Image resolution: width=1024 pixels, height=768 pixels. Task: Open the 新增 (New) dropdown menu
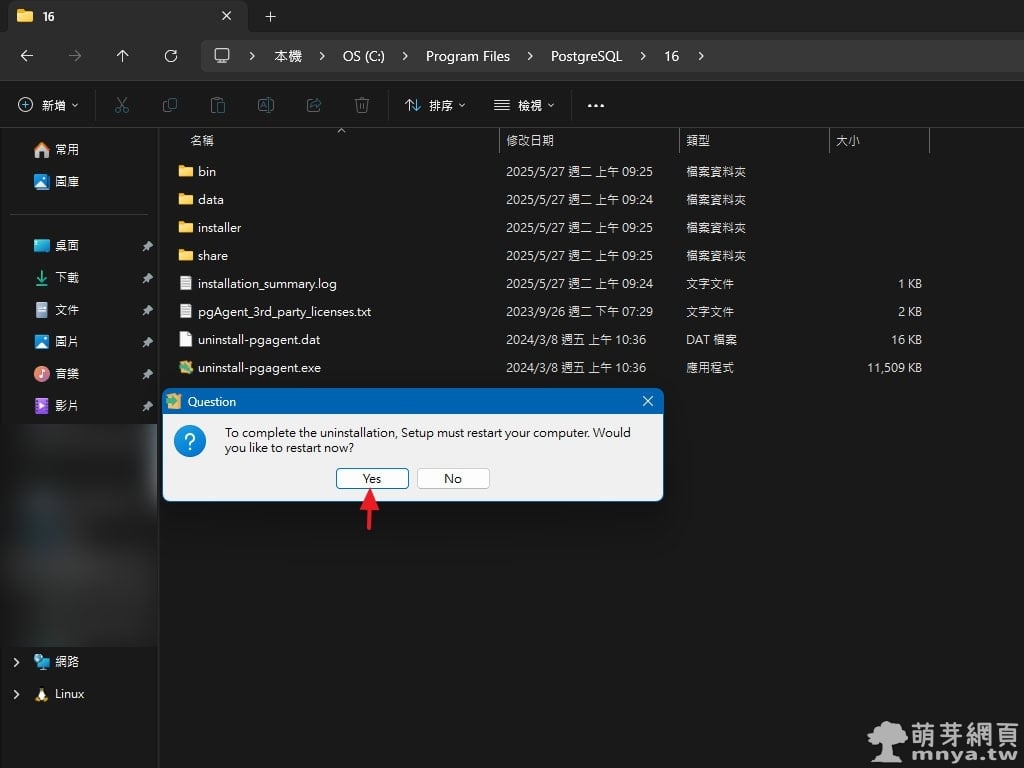(48, 105)
